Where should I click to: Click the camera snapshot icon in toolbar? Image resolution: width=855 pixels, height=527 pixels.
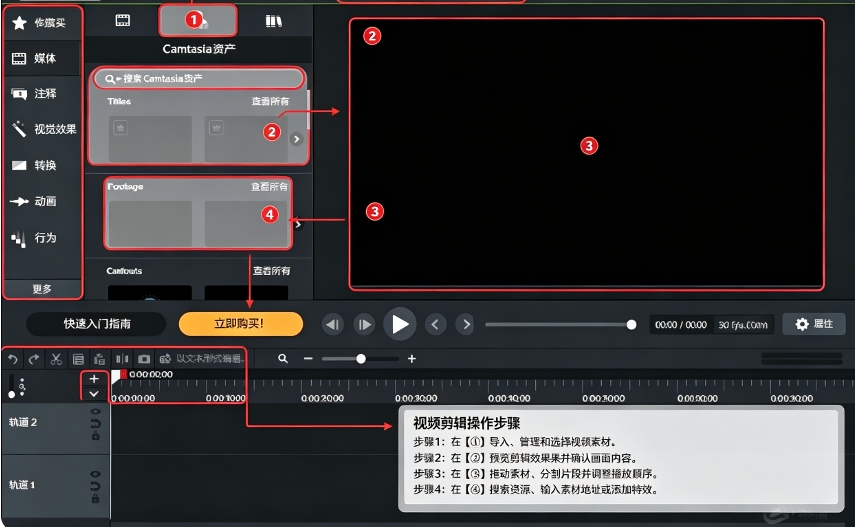click(x=144, y=359)
